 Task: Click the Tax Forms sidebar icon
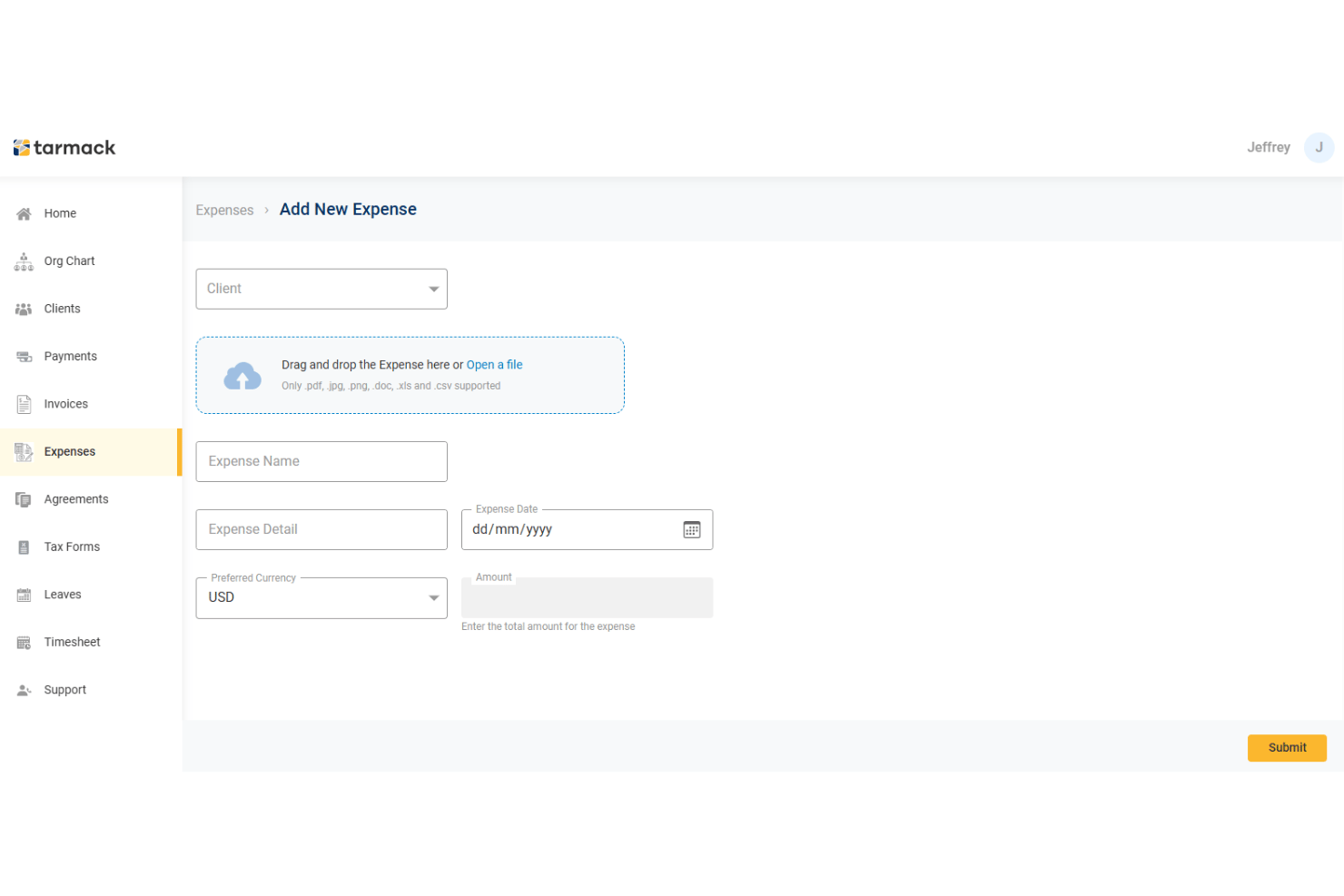tap(24, 547)
